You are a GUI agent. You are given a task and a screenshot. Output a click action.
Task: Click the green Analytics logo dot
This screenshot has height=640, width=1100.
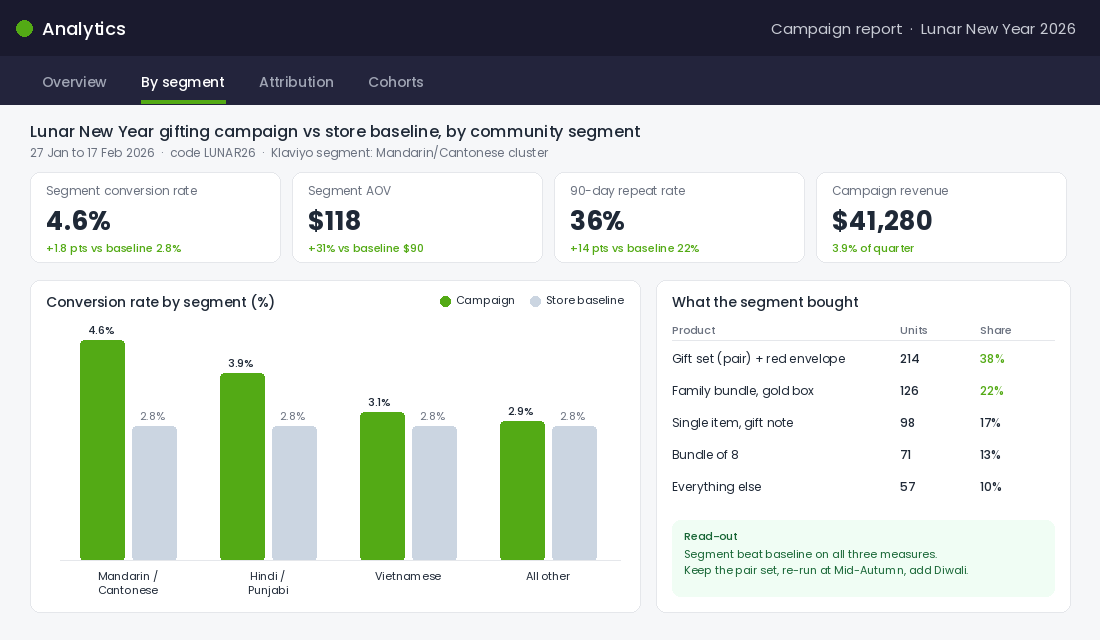[x=25, y=29]
